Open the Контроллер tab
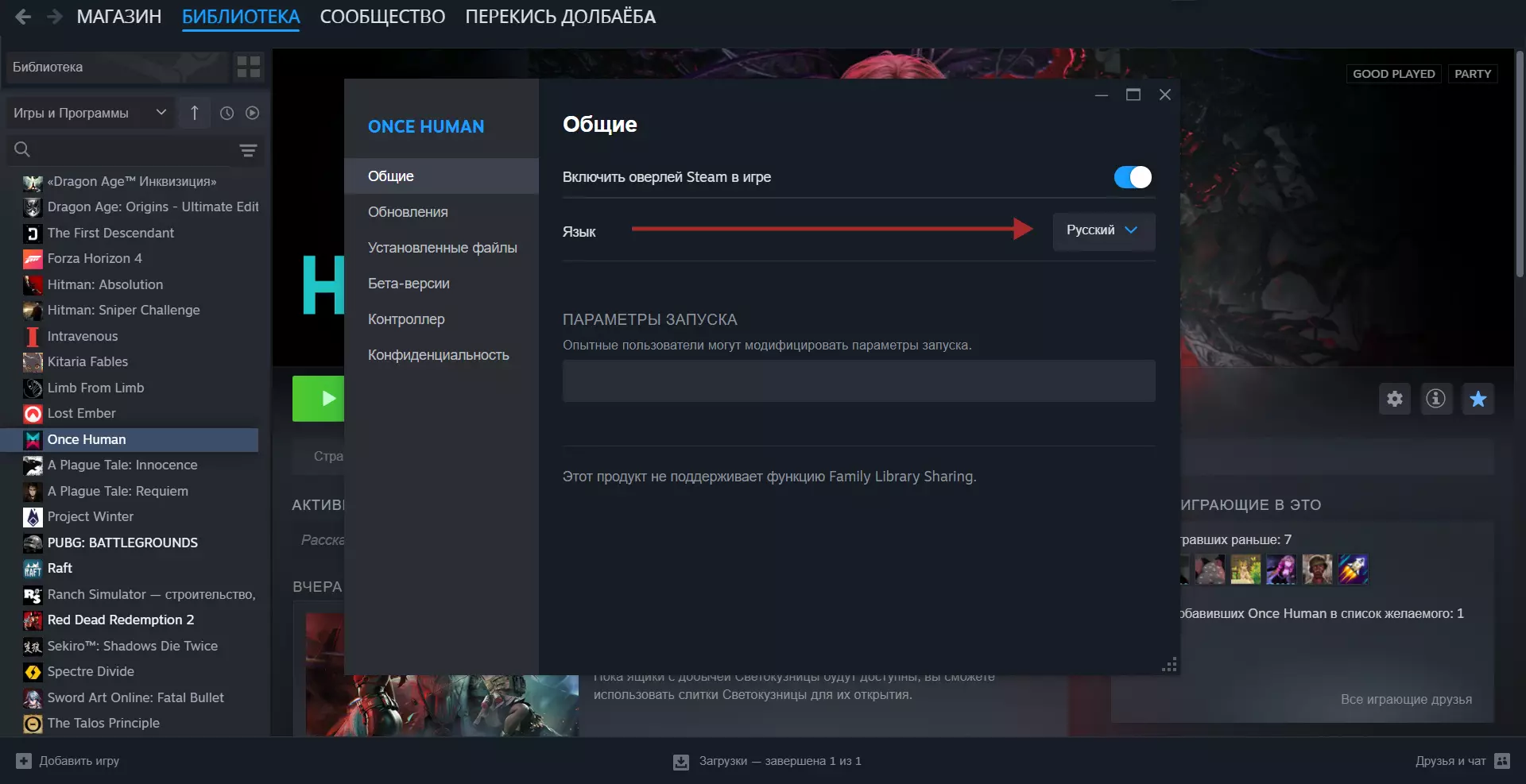This screenshot has height=784, width=1526. 442,319
